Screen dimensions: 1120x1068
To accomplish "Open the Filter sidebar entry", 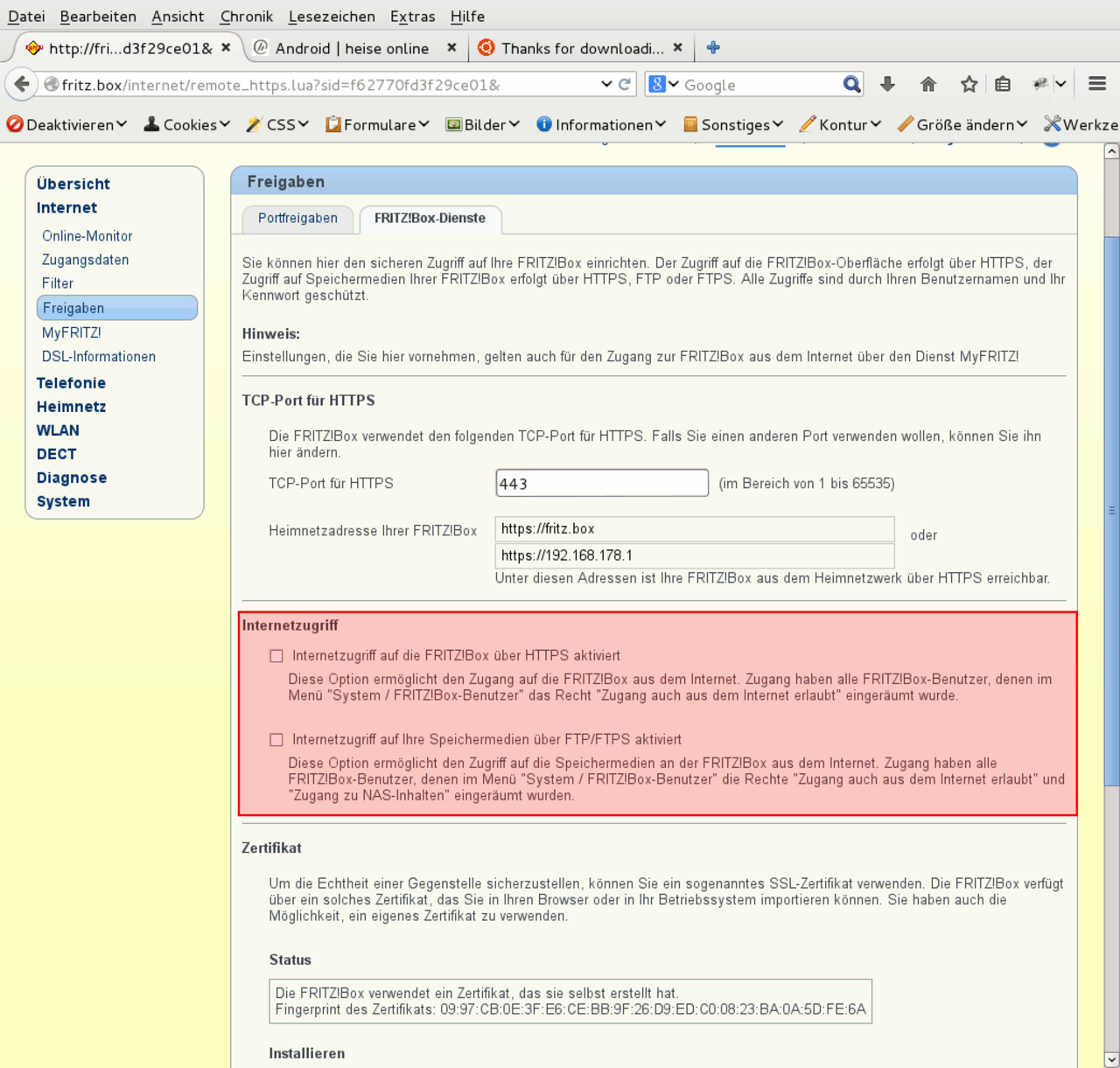I will pos(58,283).
